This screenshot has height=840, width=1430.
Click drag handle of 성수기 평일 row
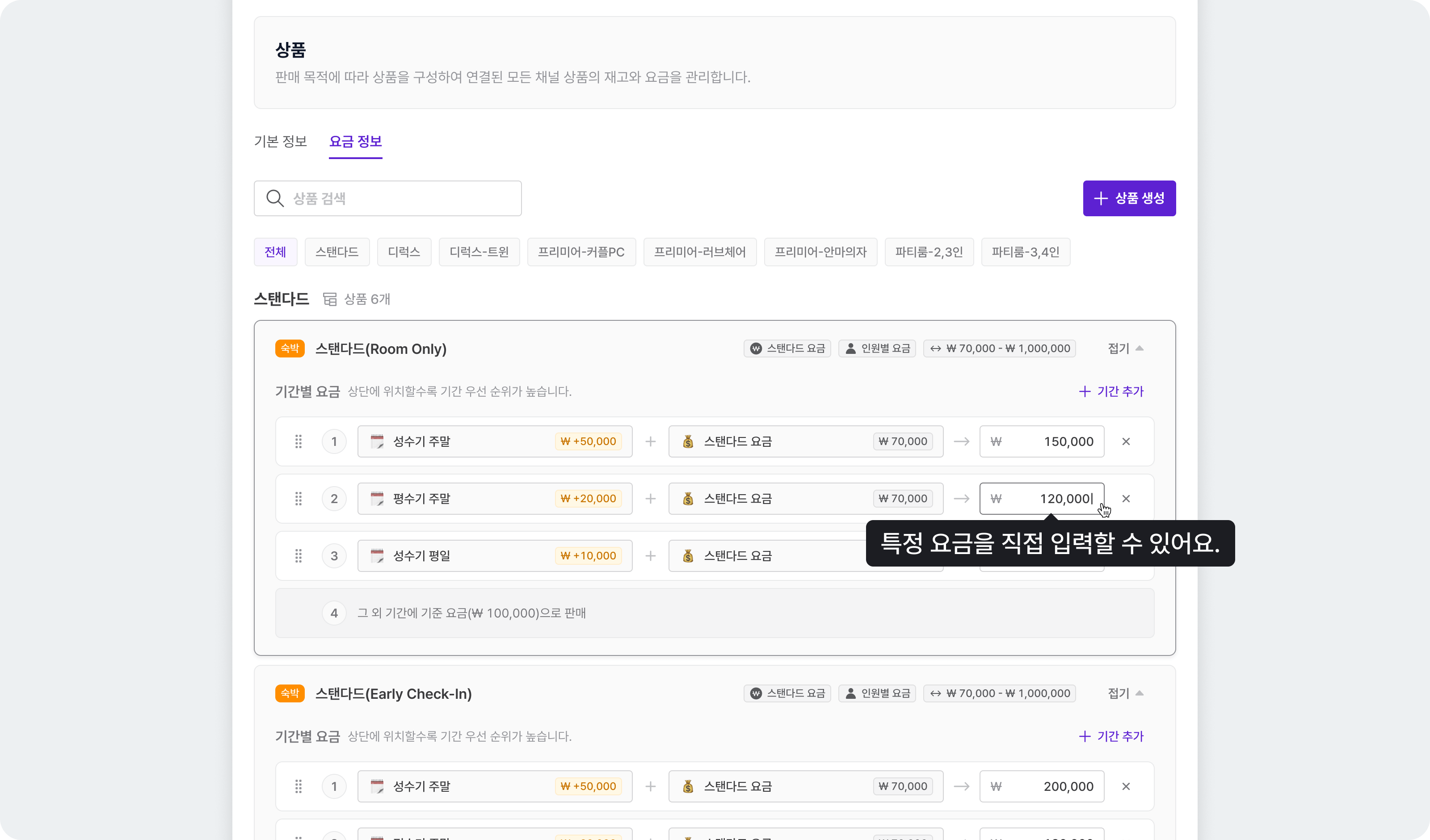(299, 556)
